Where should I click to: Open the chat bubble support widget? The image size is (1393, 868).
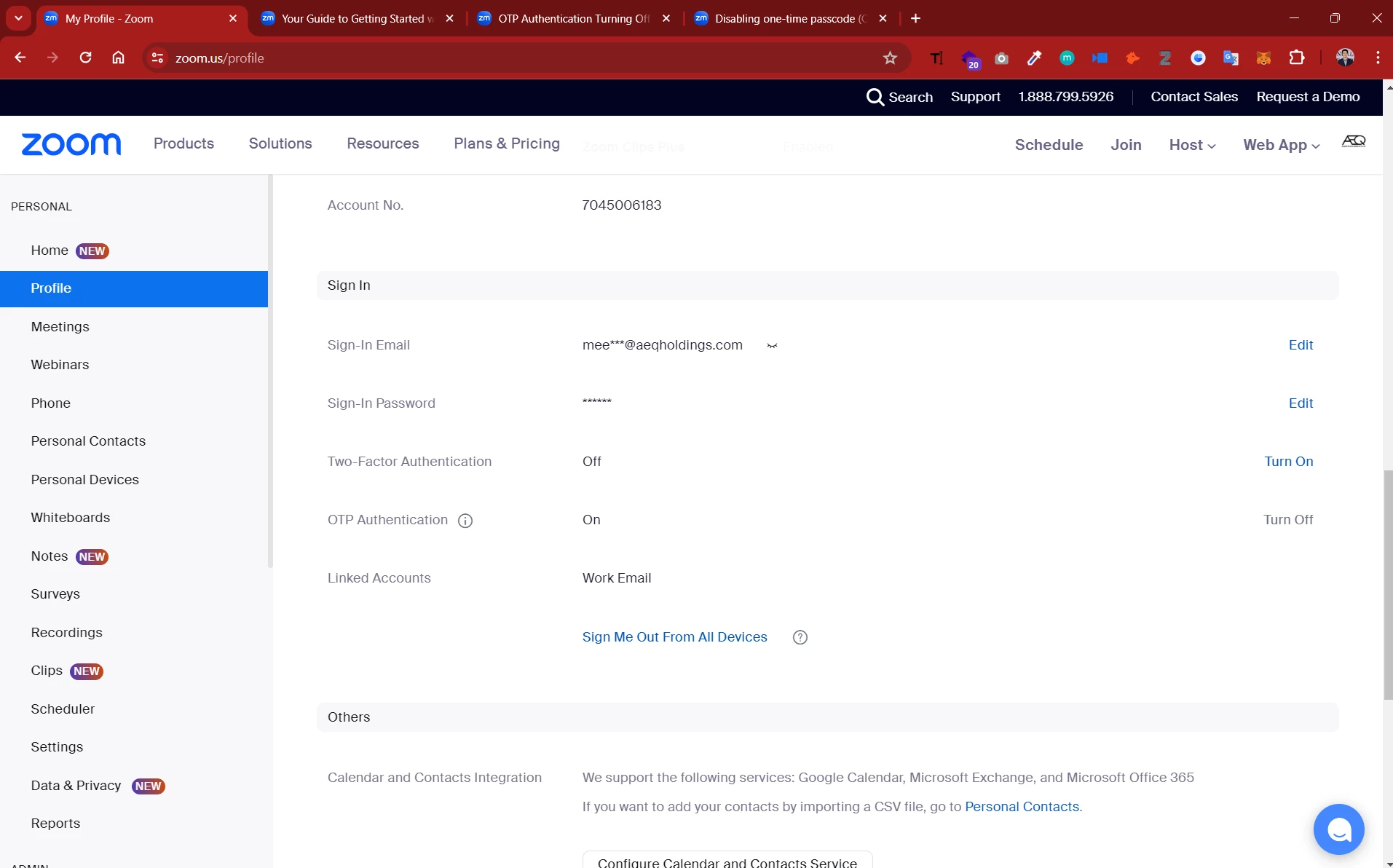tap(1338, 829)
